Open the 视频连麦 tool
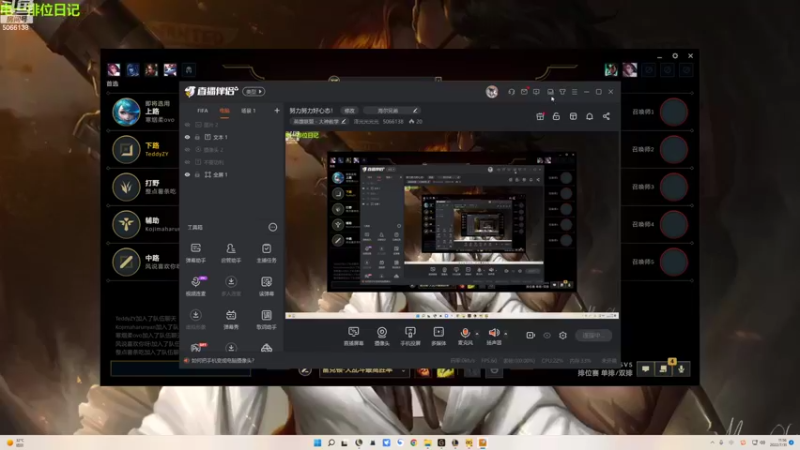Viewport: 800px width, 450px height. point(196,286)
